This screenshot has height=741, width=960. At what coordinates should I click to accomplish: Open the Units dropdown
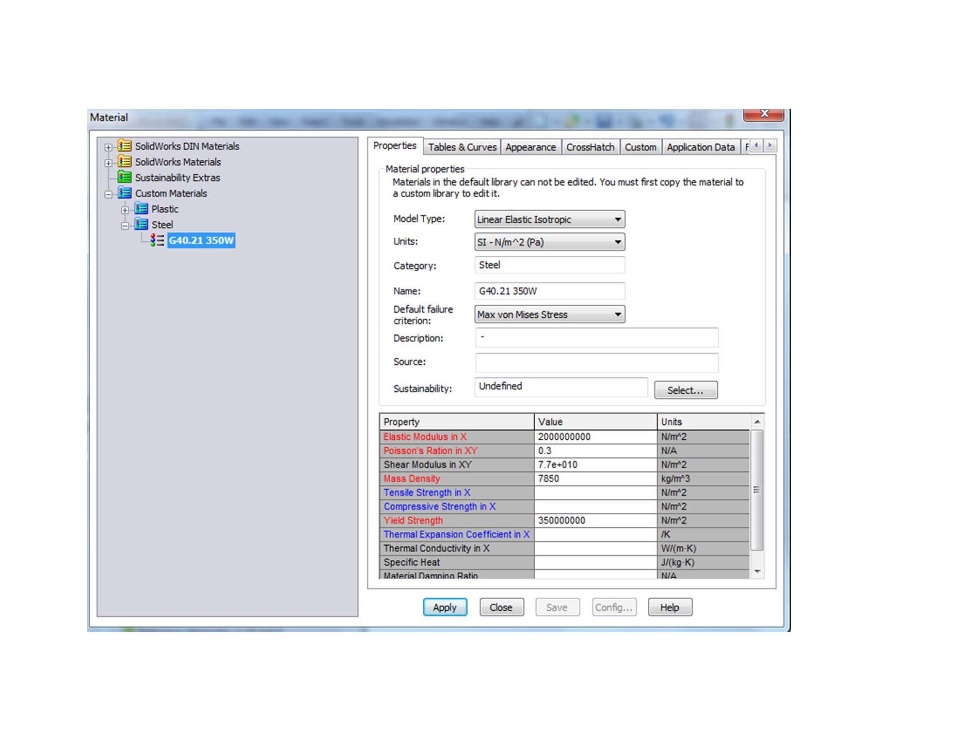click(549, 242)
